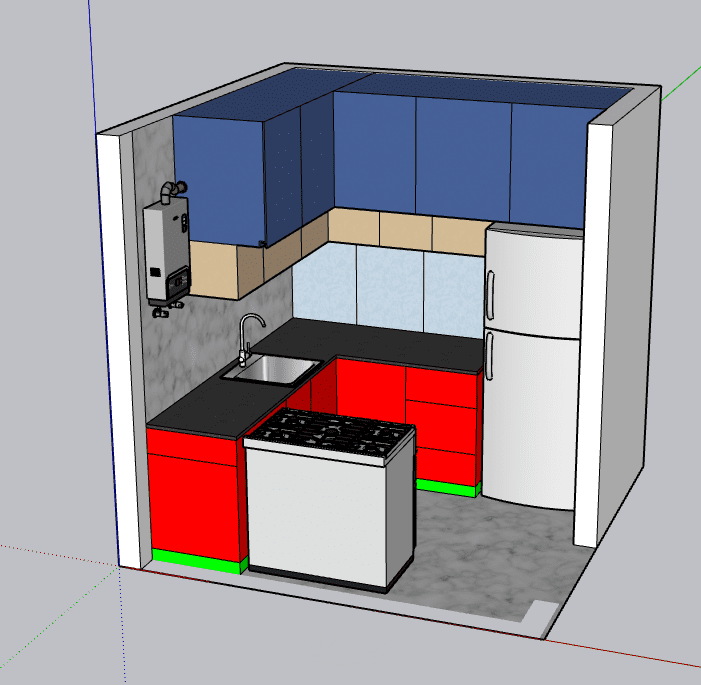Pick the black control panel on the water heater
Image resolution: width=701 pixels, height=685 pixels.
178,283
